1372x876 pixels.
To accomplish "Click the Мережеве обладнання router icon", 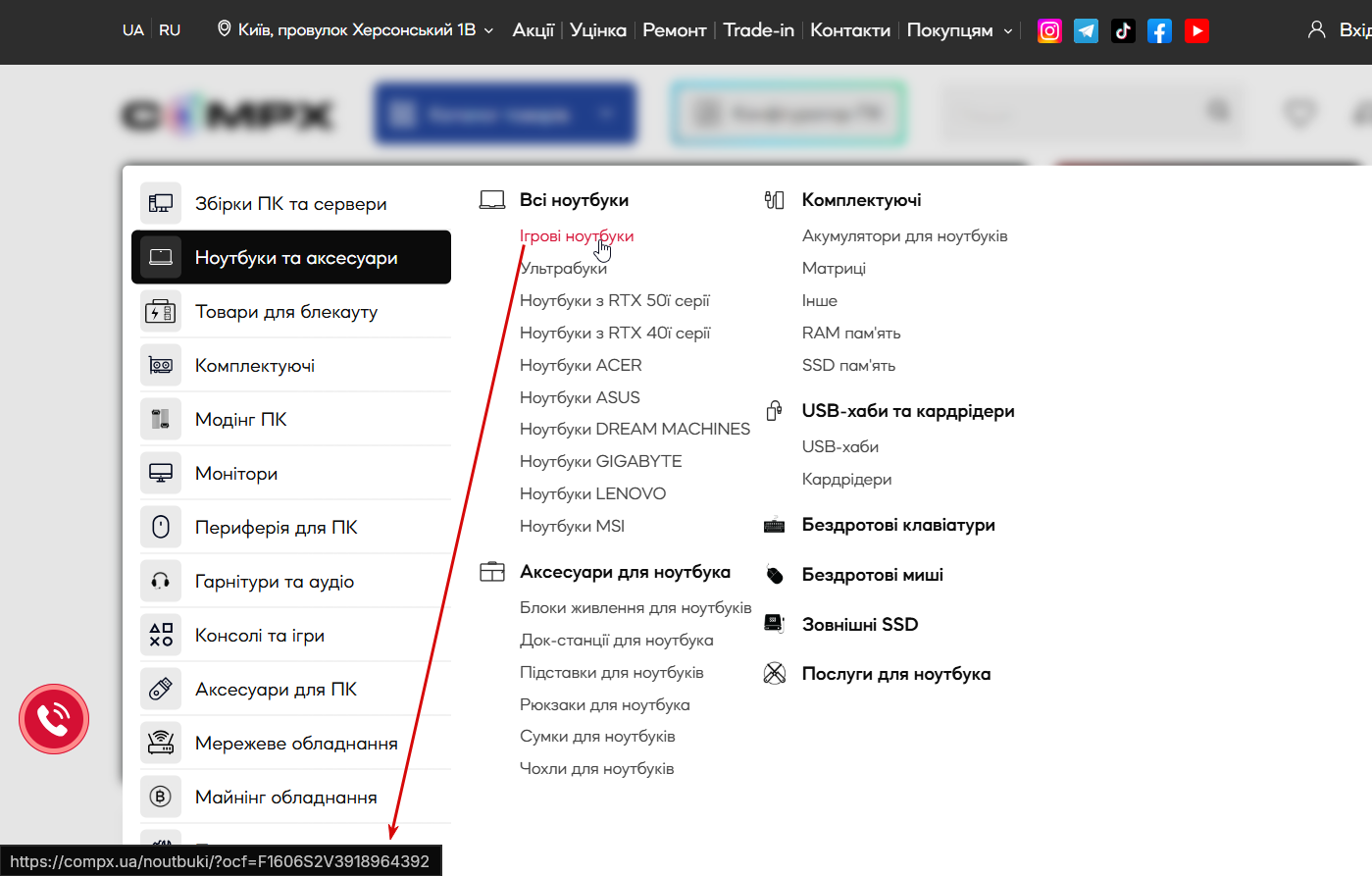I will point(161,744).
